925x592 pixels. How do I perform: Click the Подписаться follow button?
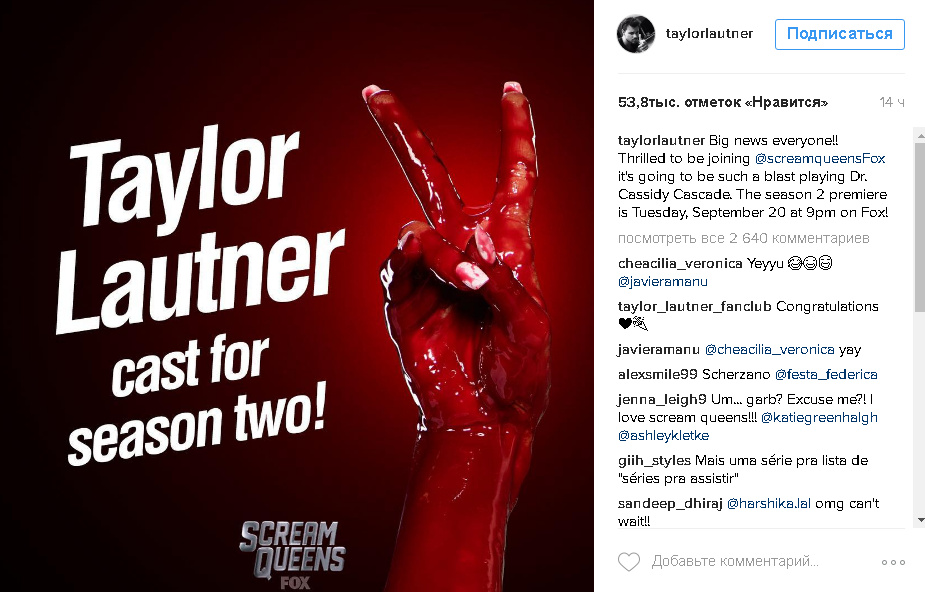839,34
